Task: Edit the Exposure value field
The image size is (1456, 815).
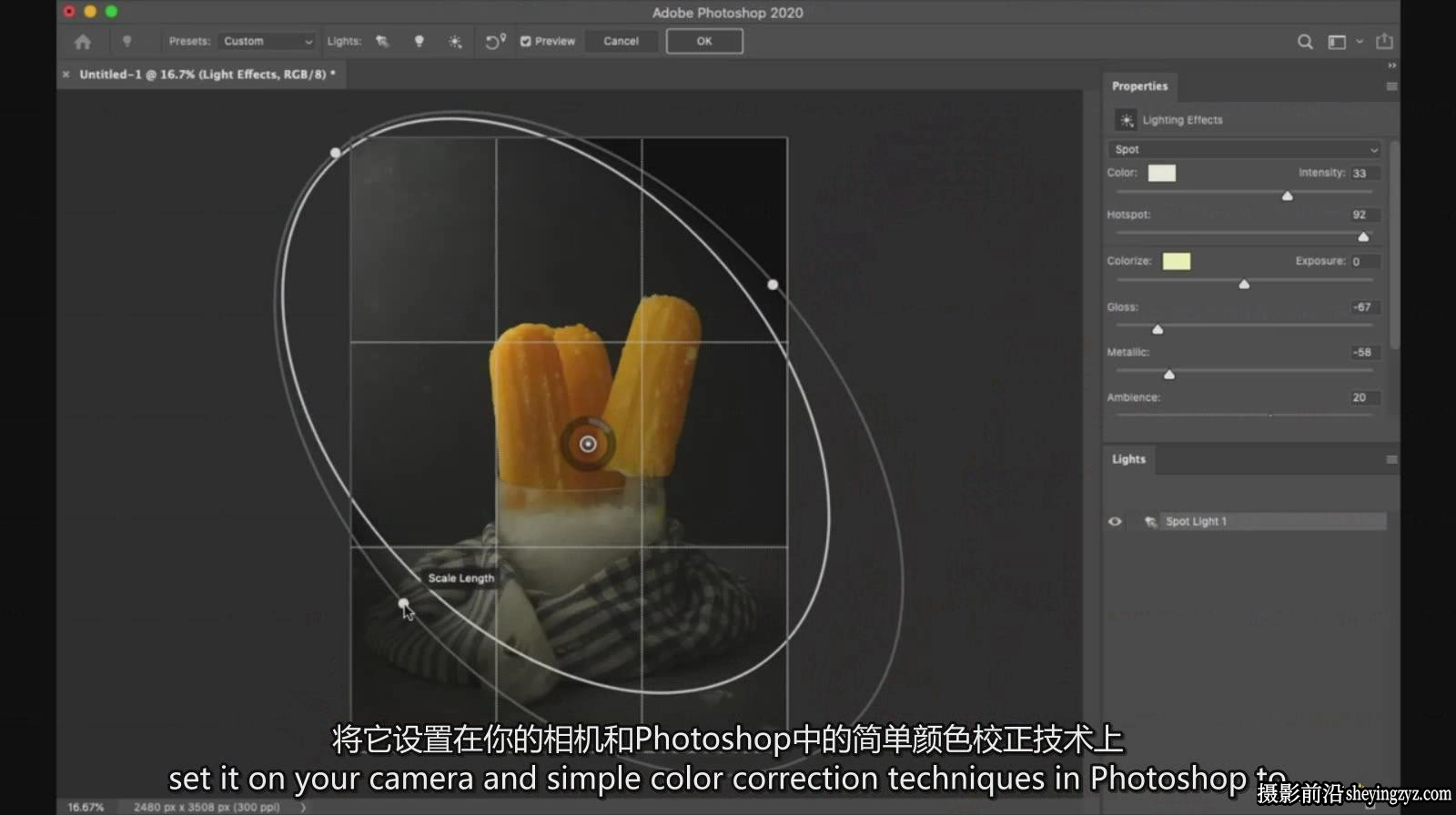Action: pos(1365,261)
